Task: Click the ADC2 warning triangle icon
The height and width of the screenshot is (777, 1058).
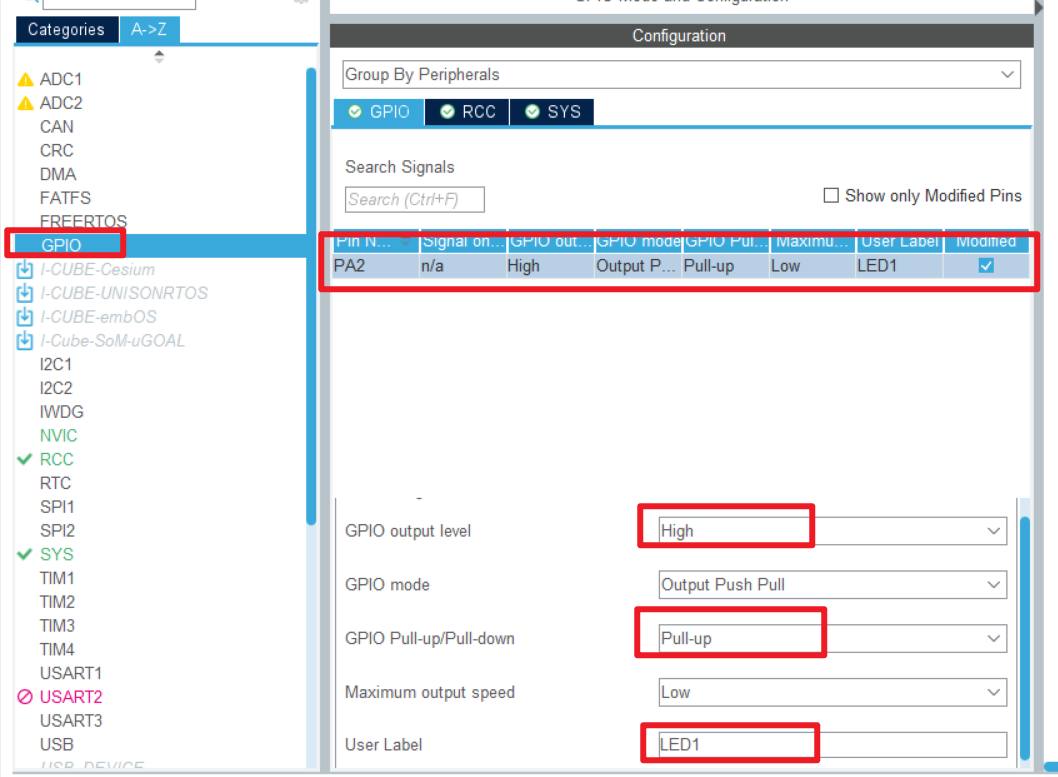Action: coord(26,103)
